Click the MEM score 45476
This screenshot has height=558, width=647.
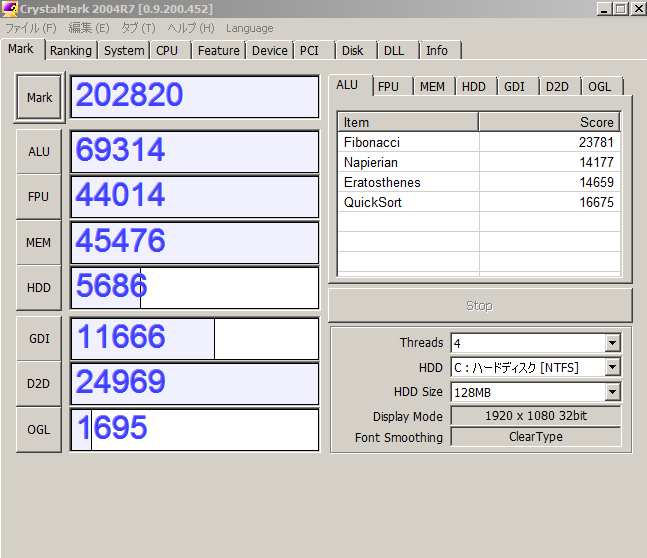(x=195, y=242)
